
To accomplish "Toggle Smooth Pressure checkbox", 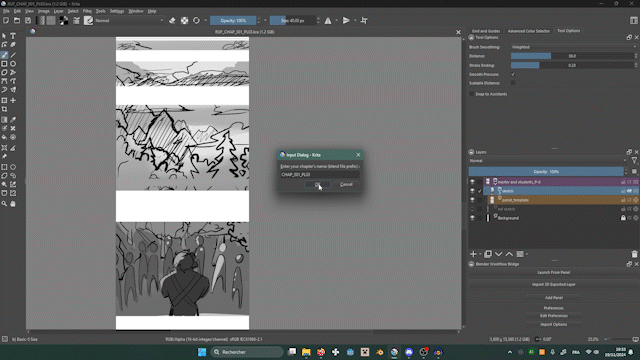I will coord(513,74).
